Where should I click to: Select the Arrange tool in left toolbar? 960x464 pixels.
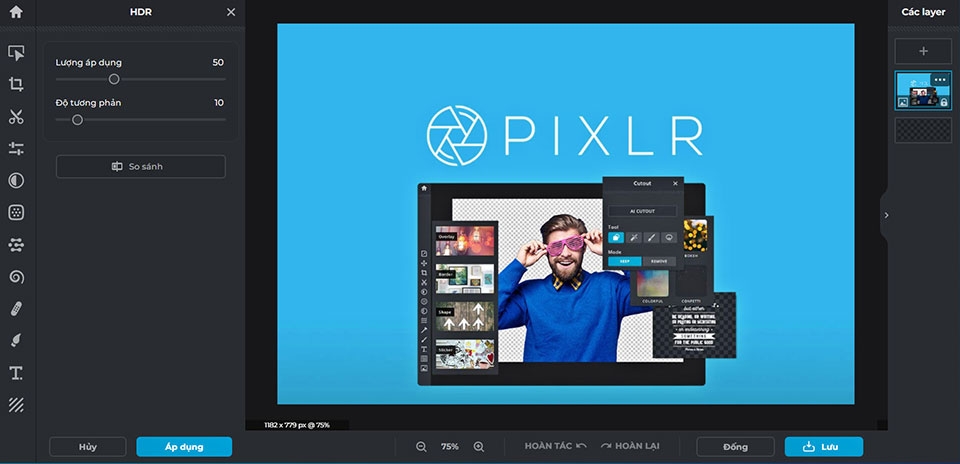coord(16,53)
